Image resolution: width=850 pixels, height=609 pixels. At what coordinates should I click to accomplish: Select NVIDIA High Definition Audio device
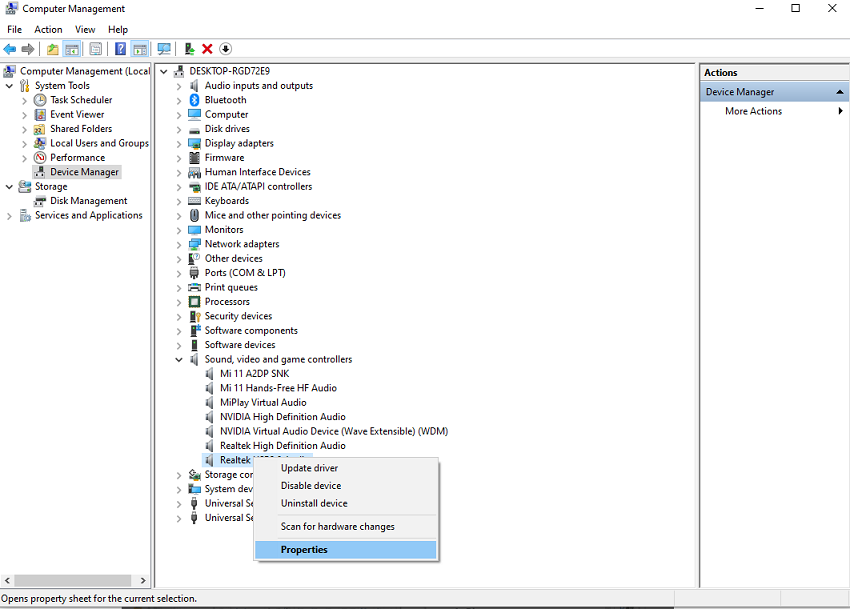point(283,417)
